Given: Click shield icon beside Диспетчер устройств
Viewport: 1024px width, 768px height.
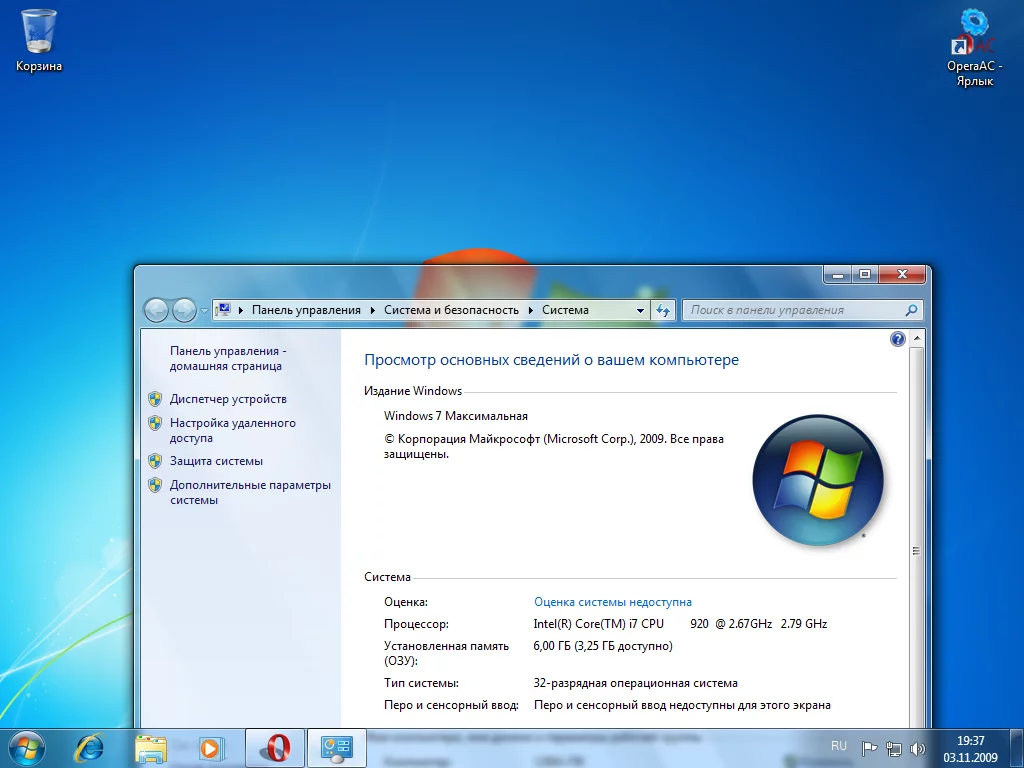Looking at the screenshot, I should [155, 399].
